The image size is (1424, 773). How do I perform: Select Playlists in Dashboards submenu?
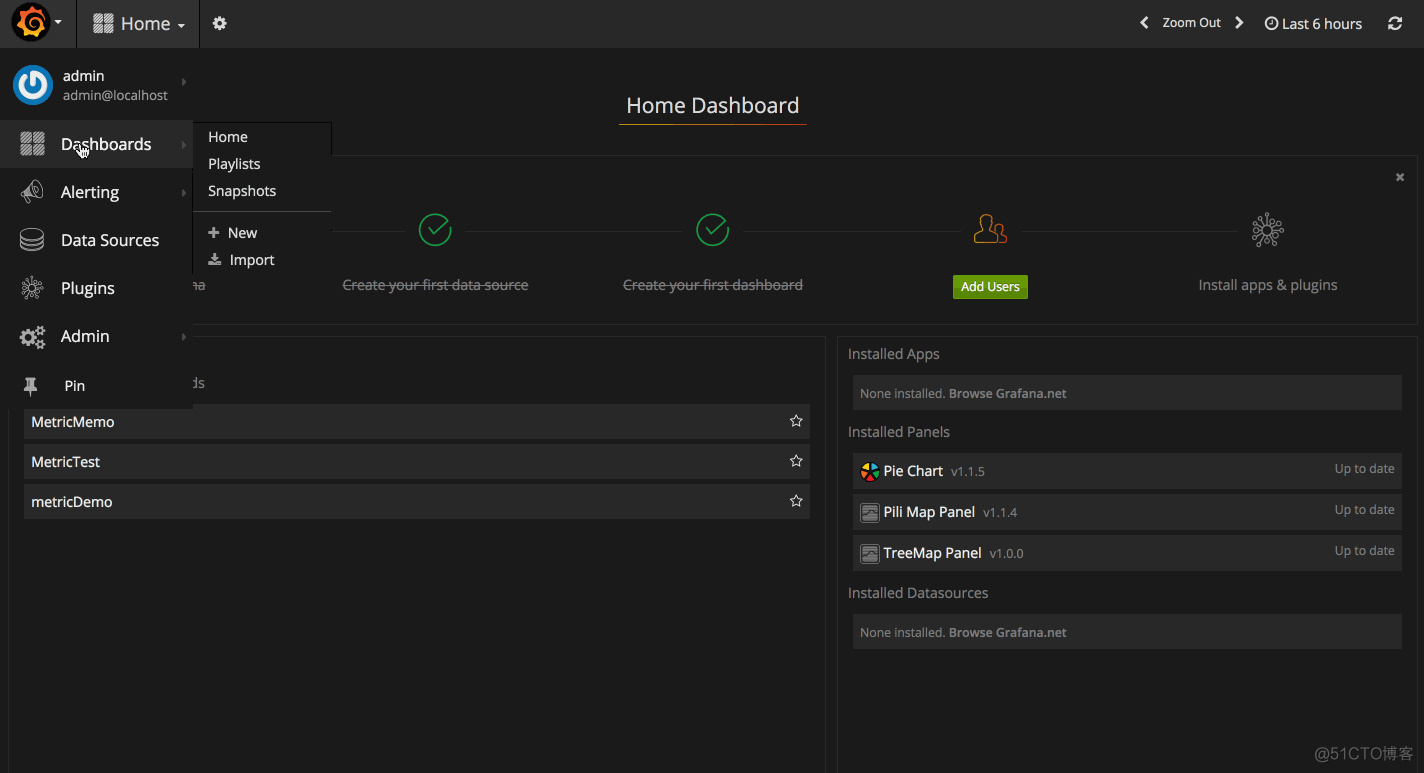point(234,164)
